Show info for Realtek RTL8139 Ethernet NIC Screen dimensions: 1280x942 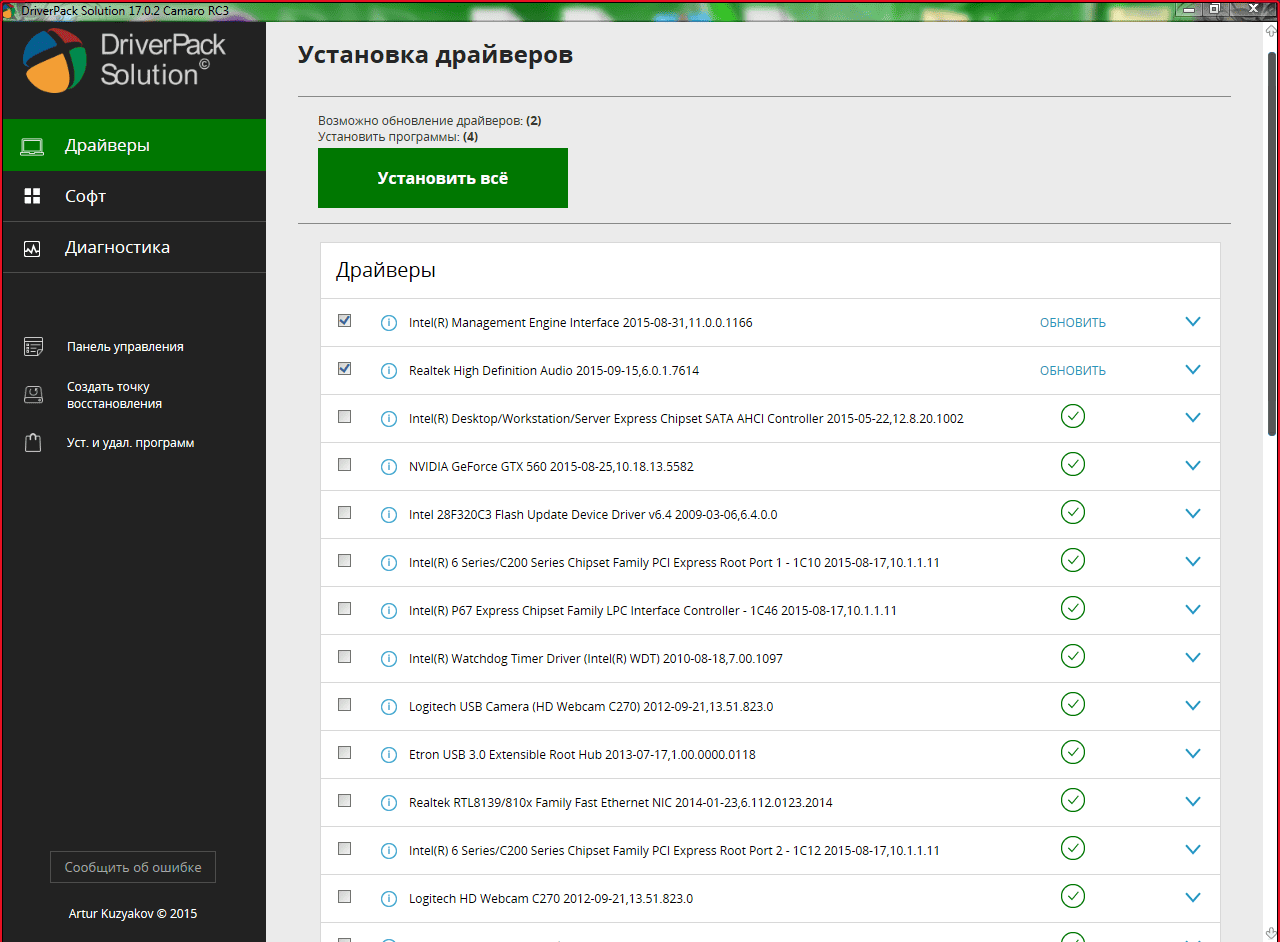click(389, 803)
